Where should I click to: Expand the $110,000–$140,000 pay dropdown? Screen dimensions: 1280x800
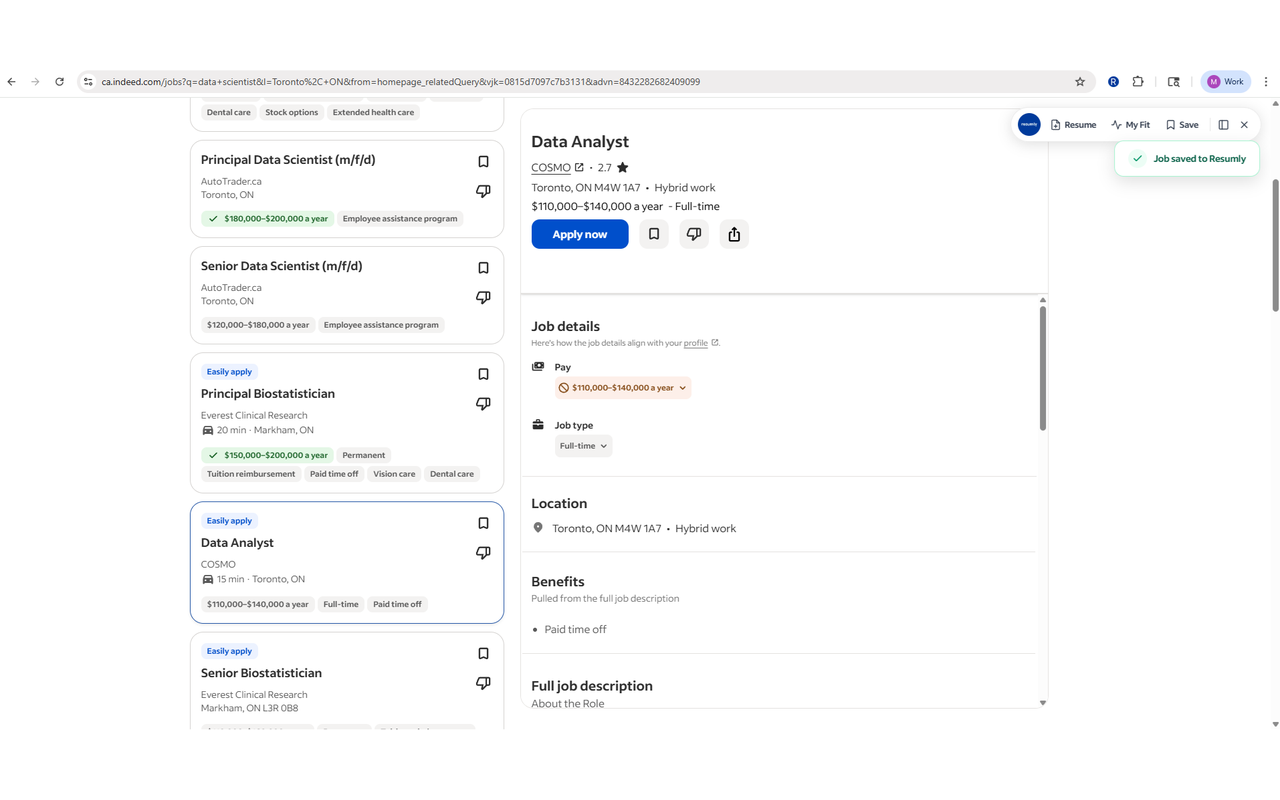pyautogui.click(x=623, y=388)
